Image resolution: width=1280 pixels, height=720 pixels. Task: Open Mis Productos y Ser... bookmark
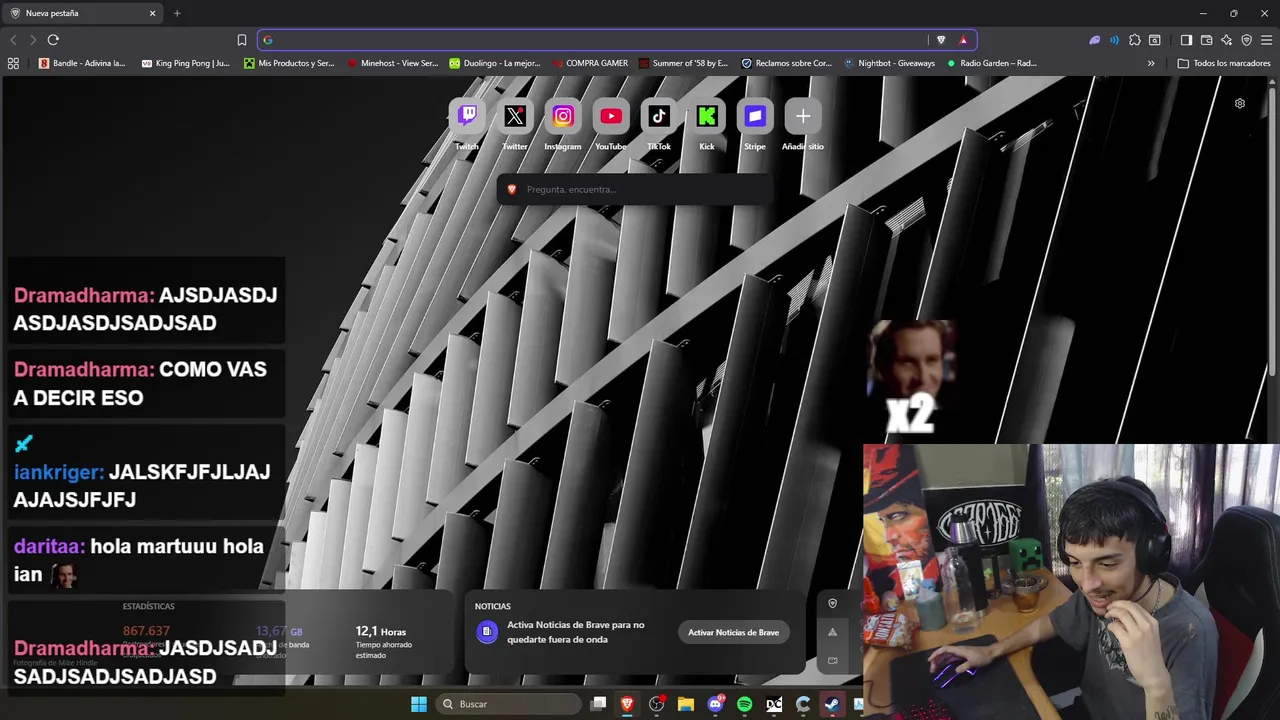coord(289,63)
